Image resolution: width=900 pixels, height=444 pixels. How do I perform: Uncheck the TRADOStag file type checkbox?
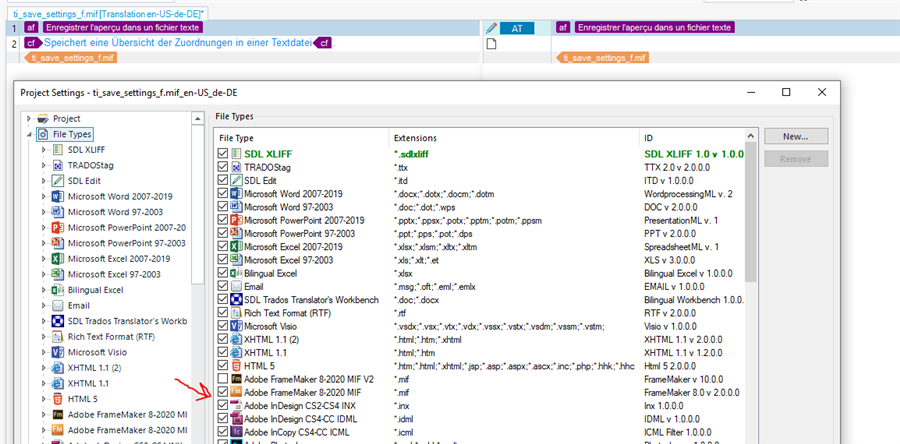click(x=223, y=168)
